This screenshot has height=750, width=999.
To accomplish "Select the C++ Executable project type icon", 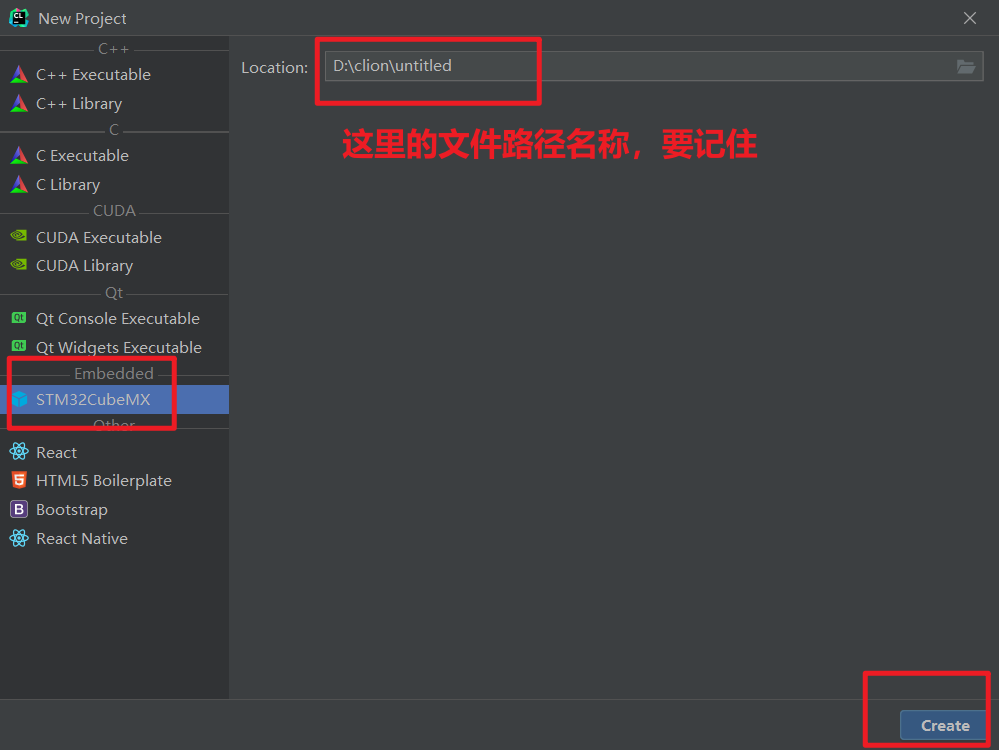I will pos(20,74).
